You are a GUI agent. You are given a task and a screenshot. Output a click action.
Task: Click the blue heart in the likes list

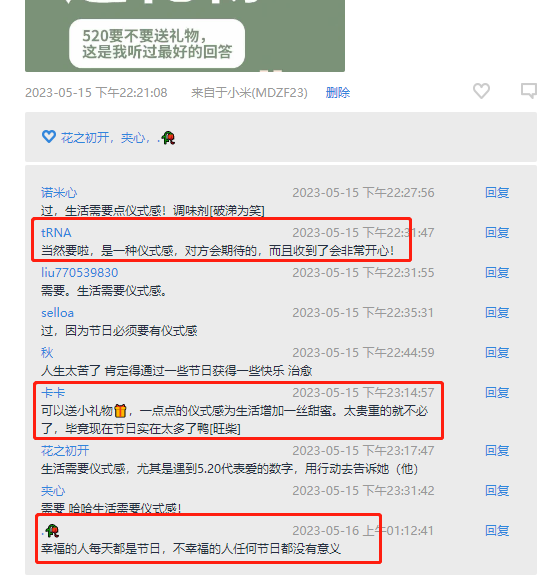click(x=49, y=137)
